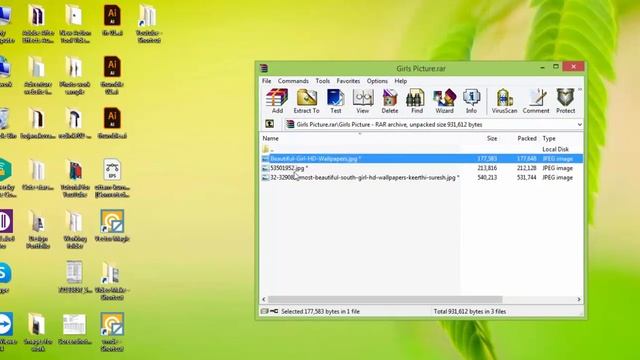Start VirusScan from the toolbar
Screen dimensions: 640x360
[504, 101]
